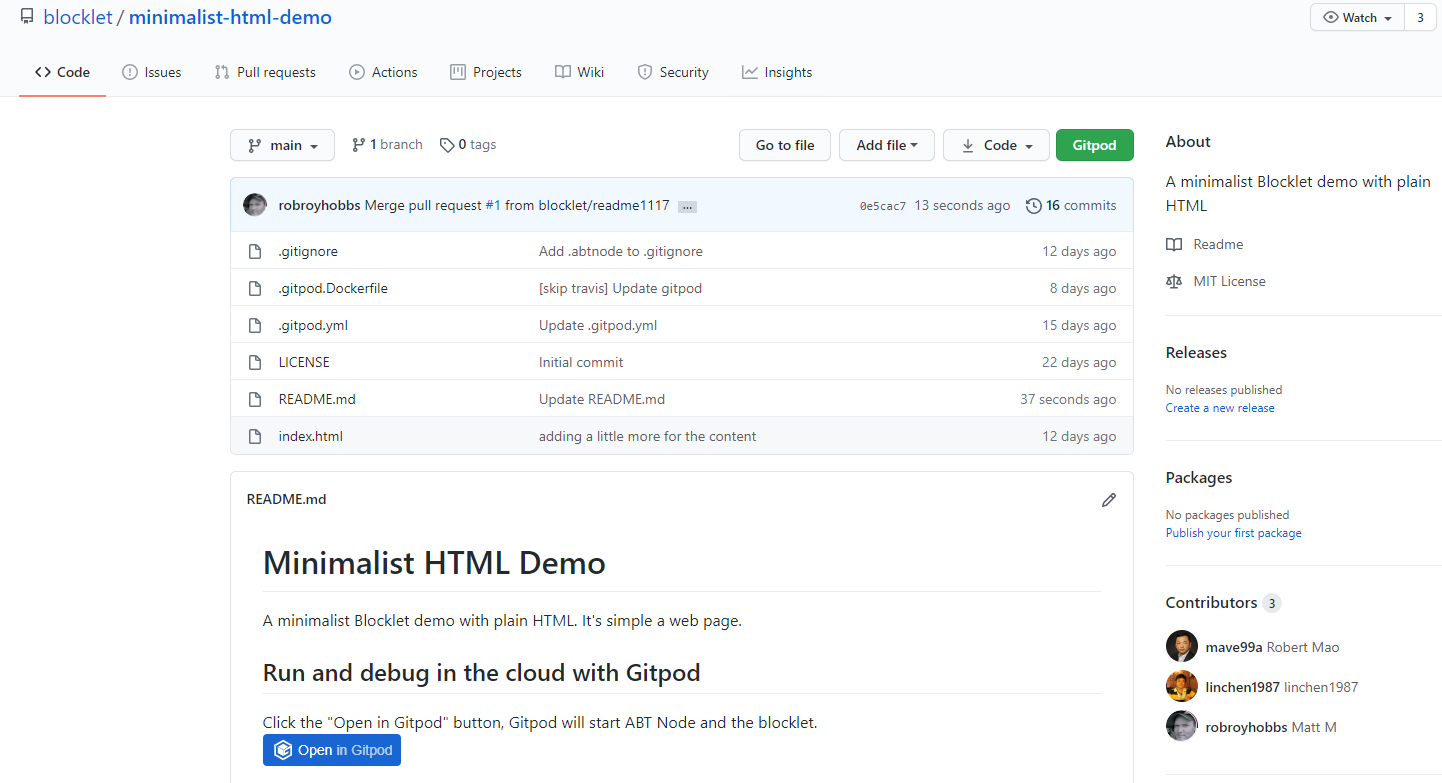Click the scale icon beside MIT License

pyautogui.click(x=1174, y=282)
